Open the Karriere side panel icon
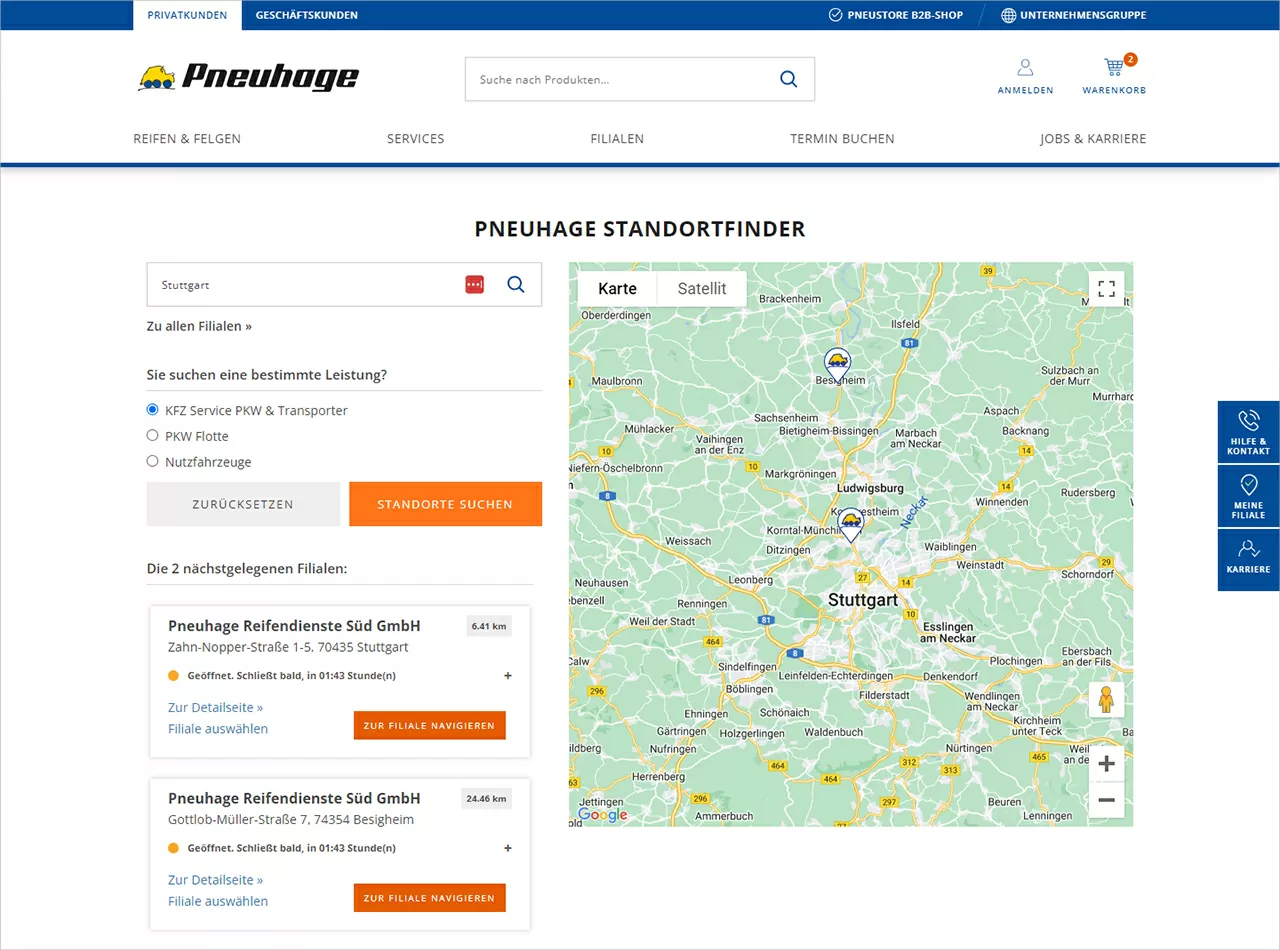The image size is (1280, 950). 1247,558
